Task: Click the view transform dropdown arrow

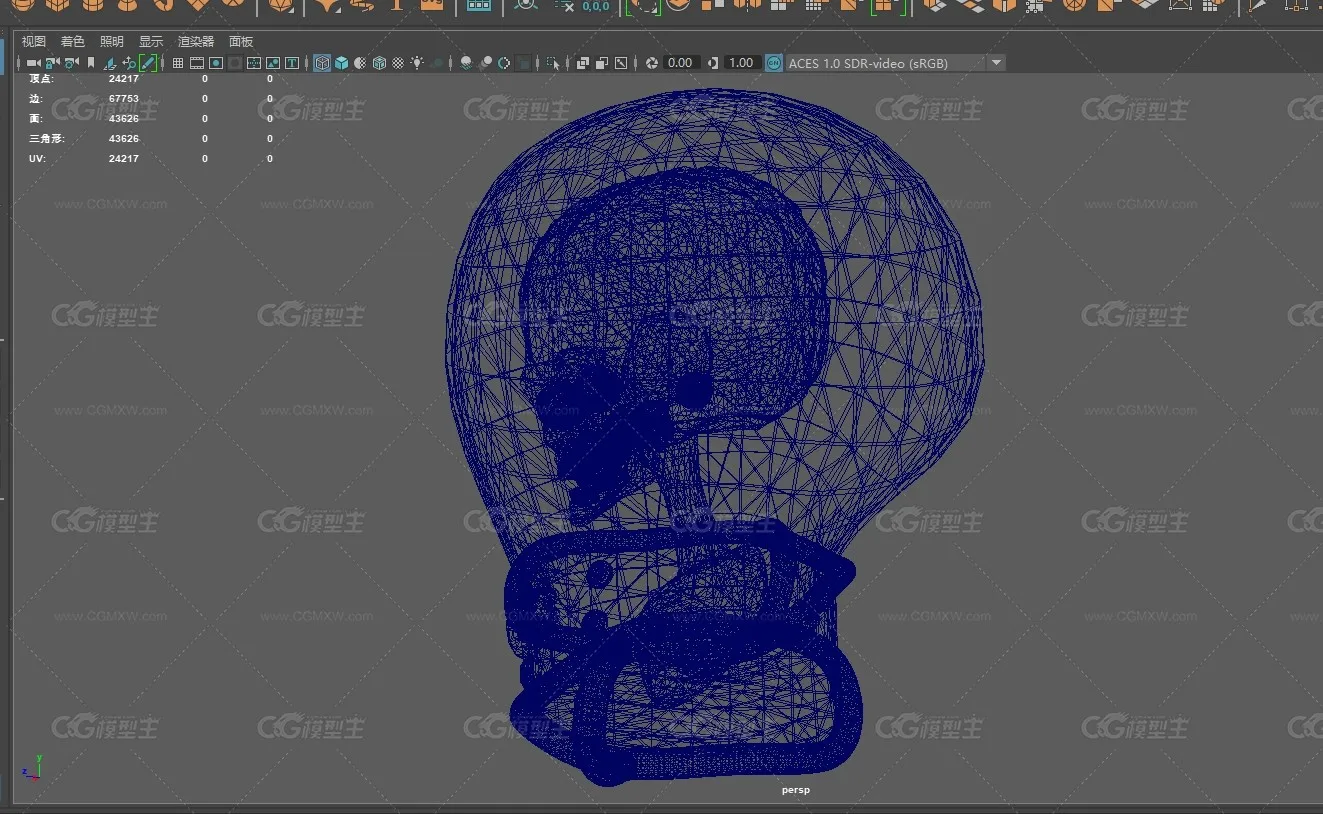Action: [x=996, y=63]
